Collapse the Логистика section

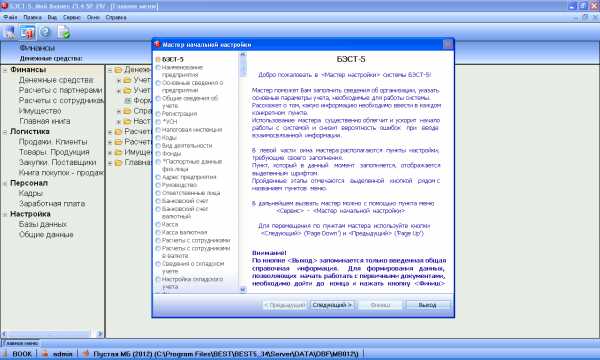click(x=5, y=132)
